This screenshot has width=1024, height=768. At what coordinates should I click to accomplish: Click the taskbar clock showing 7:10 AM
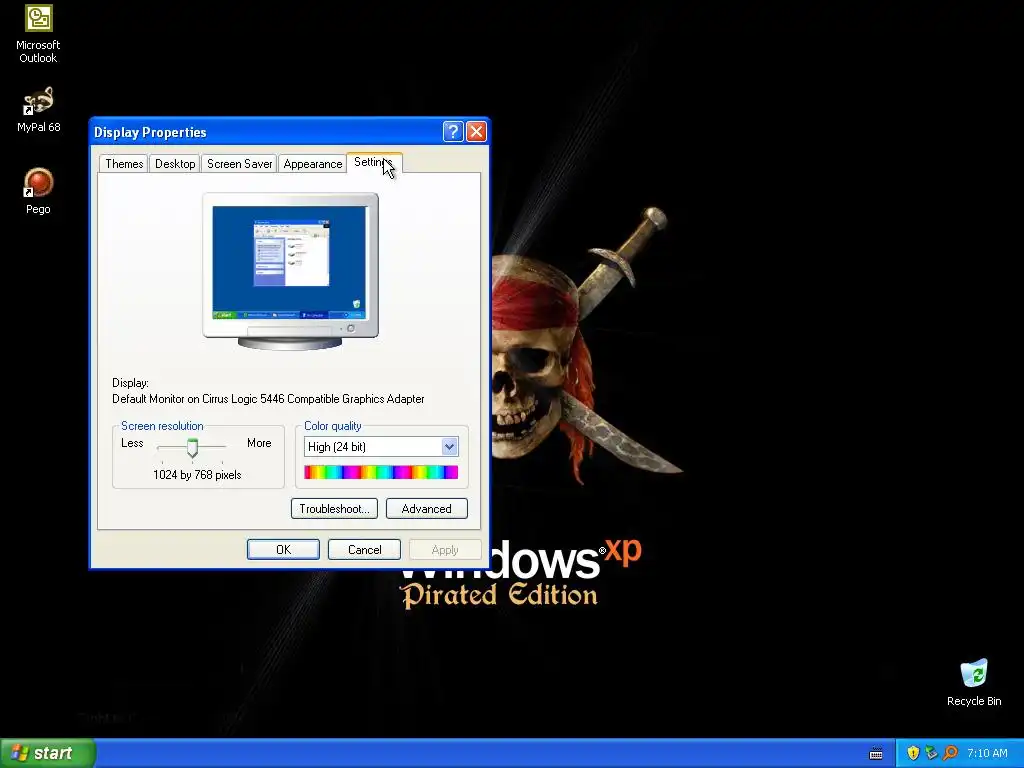click(x=987, y=753)
